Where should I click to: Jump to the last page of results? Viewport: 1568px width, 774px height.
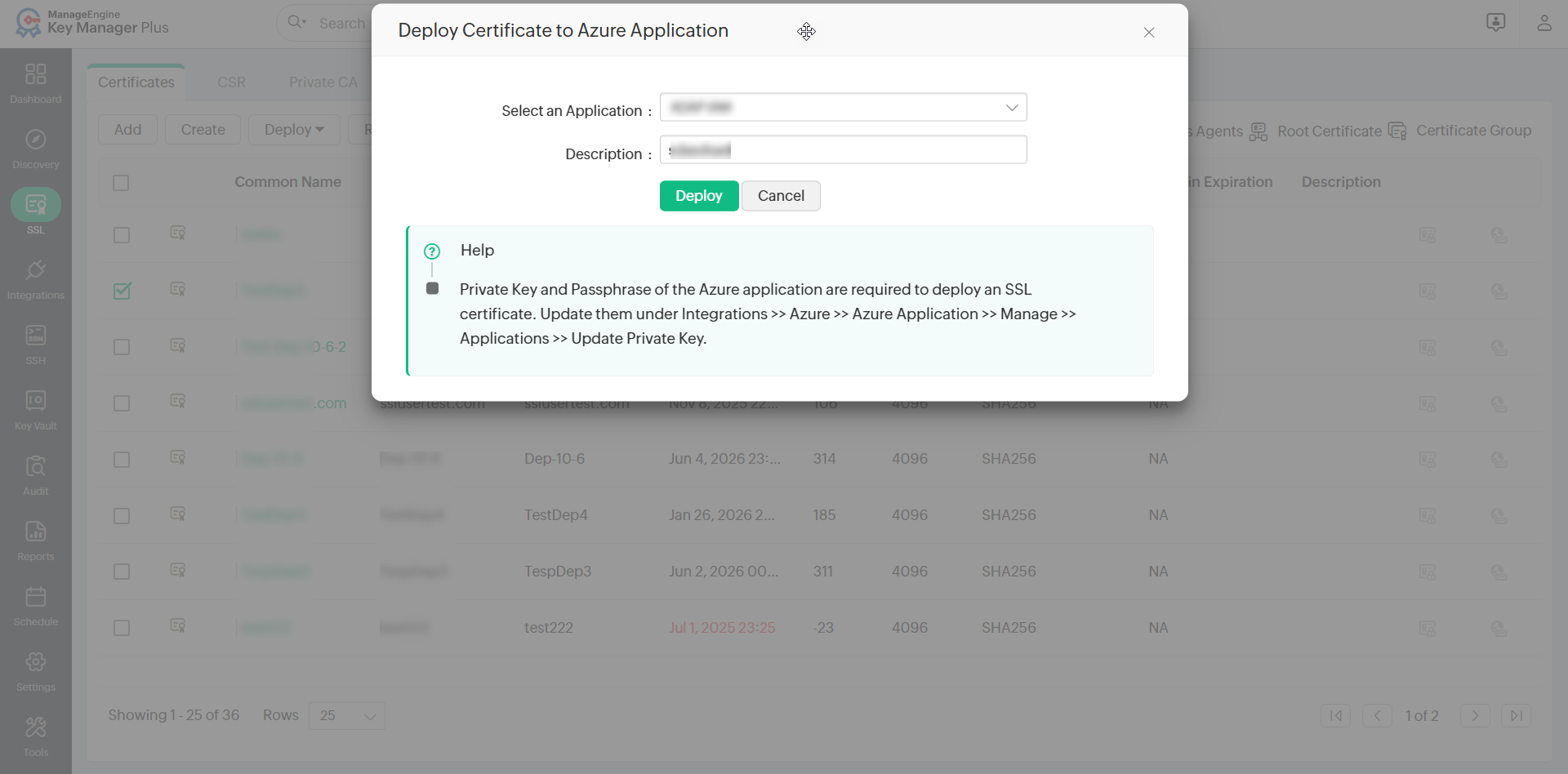[x=1516, y=715]
